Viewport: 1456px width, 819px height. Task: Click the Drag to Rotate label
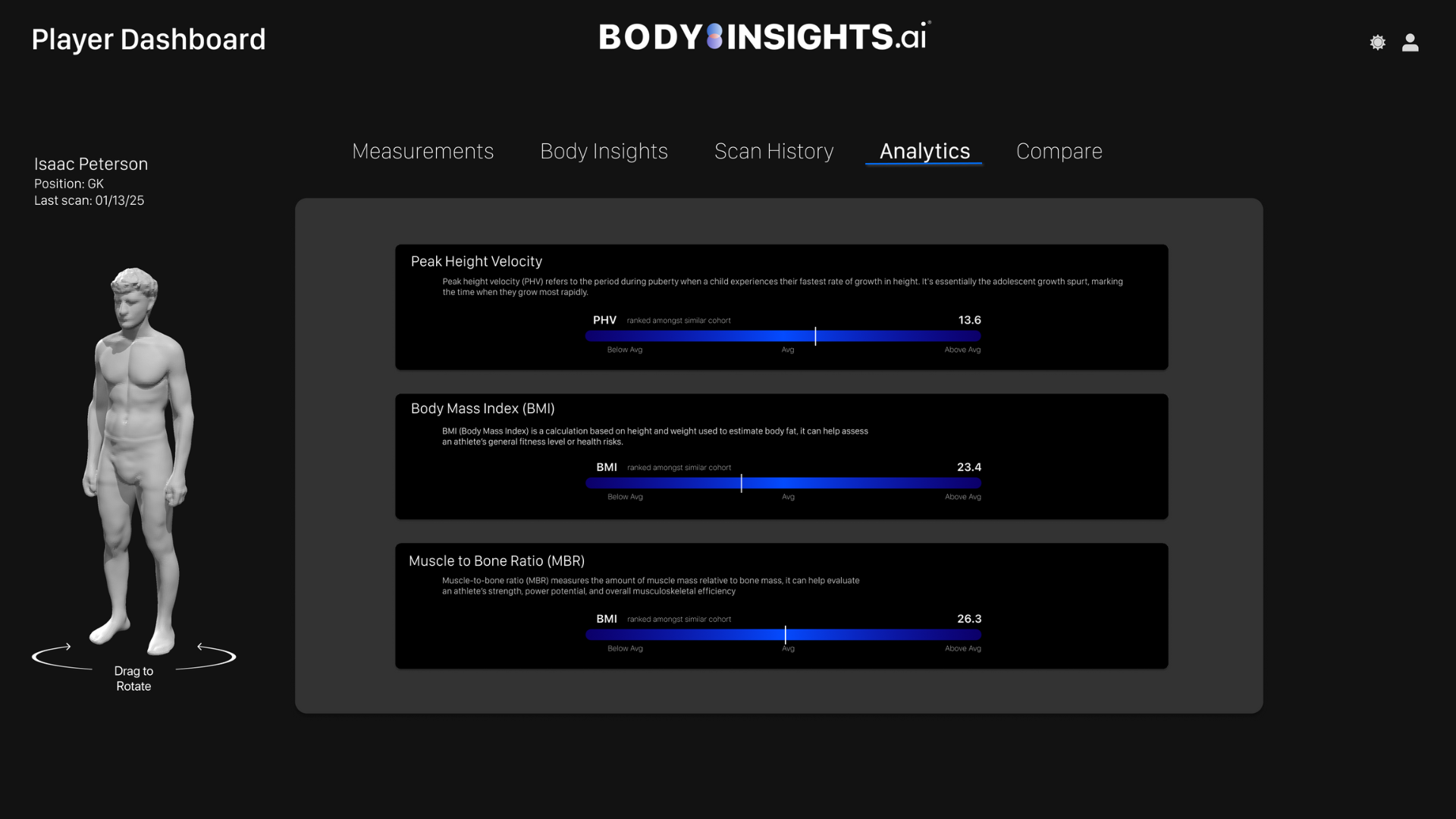point(133,679)
